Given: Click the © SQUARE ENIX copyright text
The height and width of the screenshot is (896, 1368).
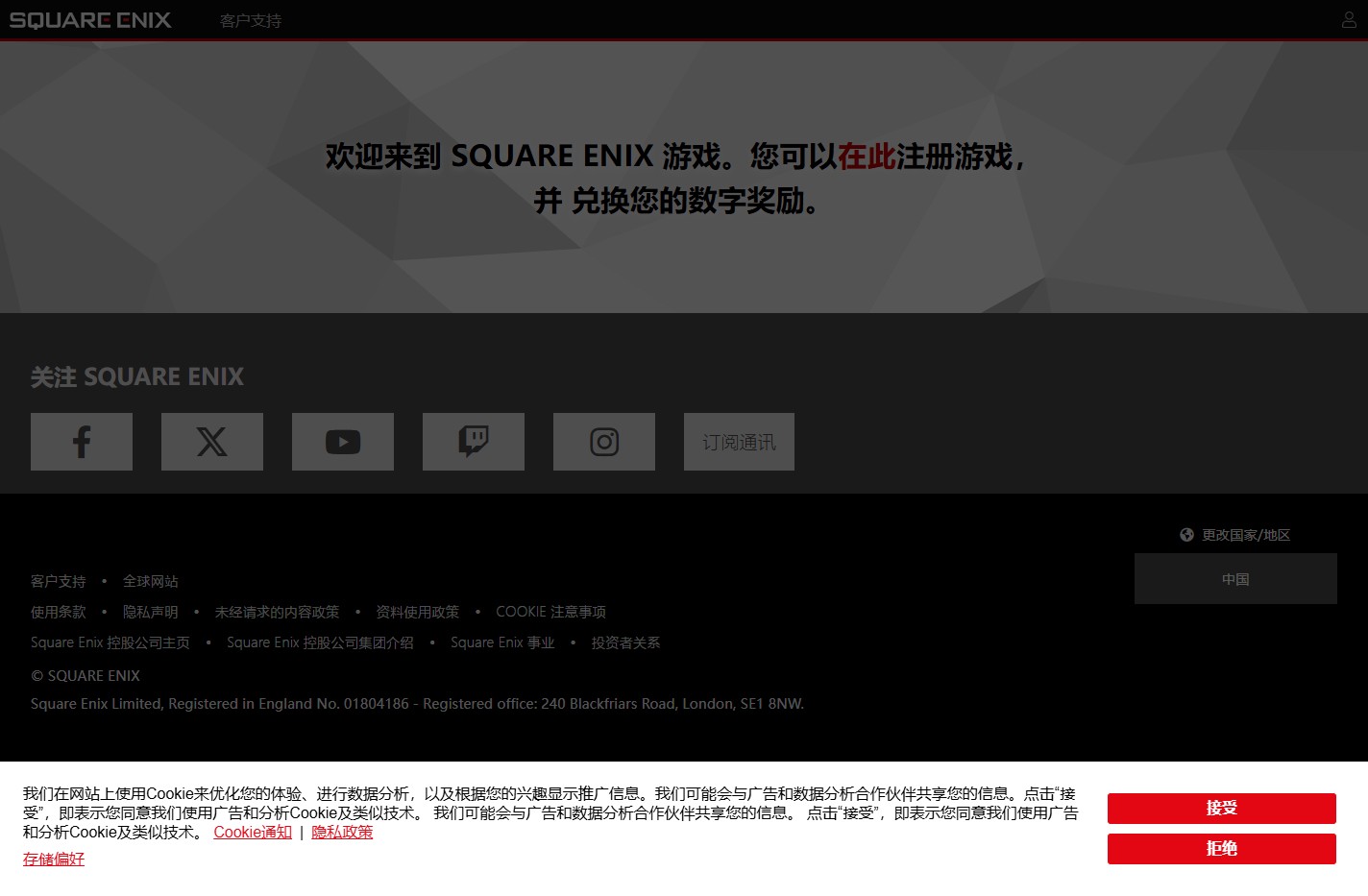Looking at the screenshot, I should click(85, 676).
